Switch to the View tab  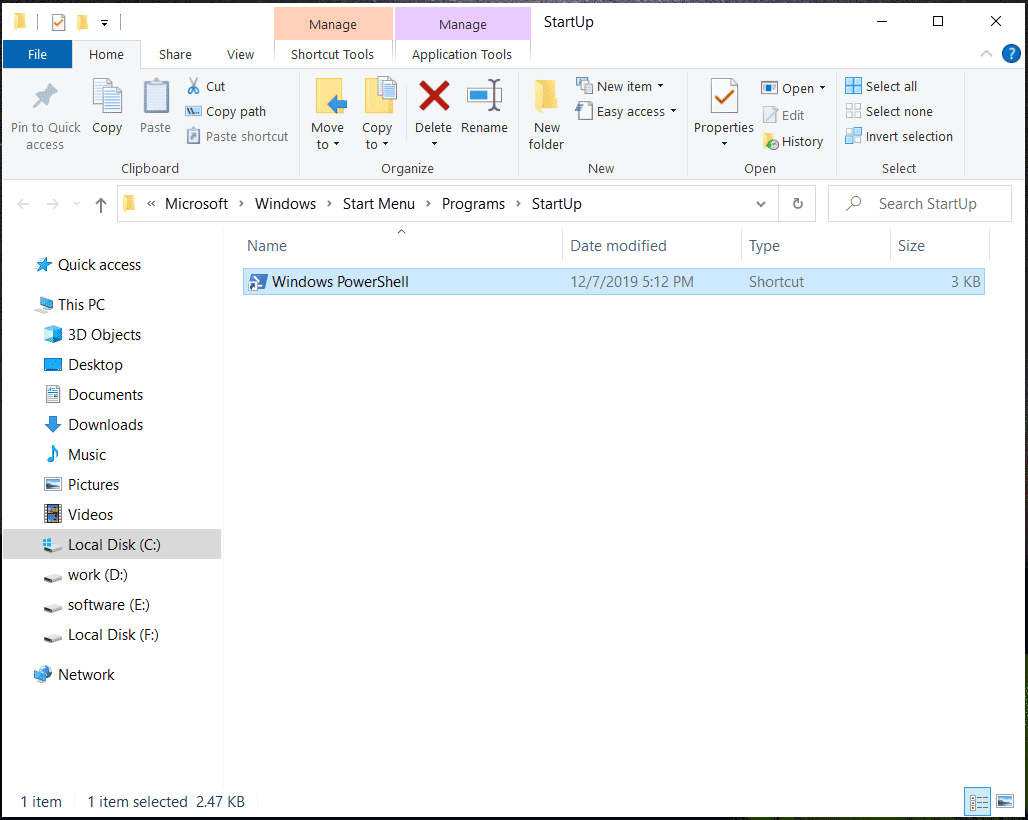click(x=241, y=54)
